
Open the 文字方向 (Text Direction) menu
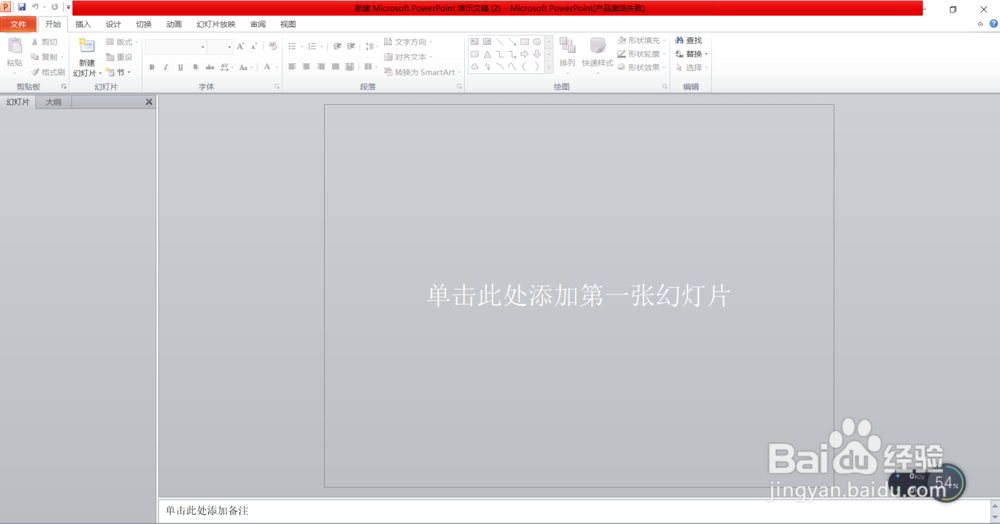click(x=408, y=41)
